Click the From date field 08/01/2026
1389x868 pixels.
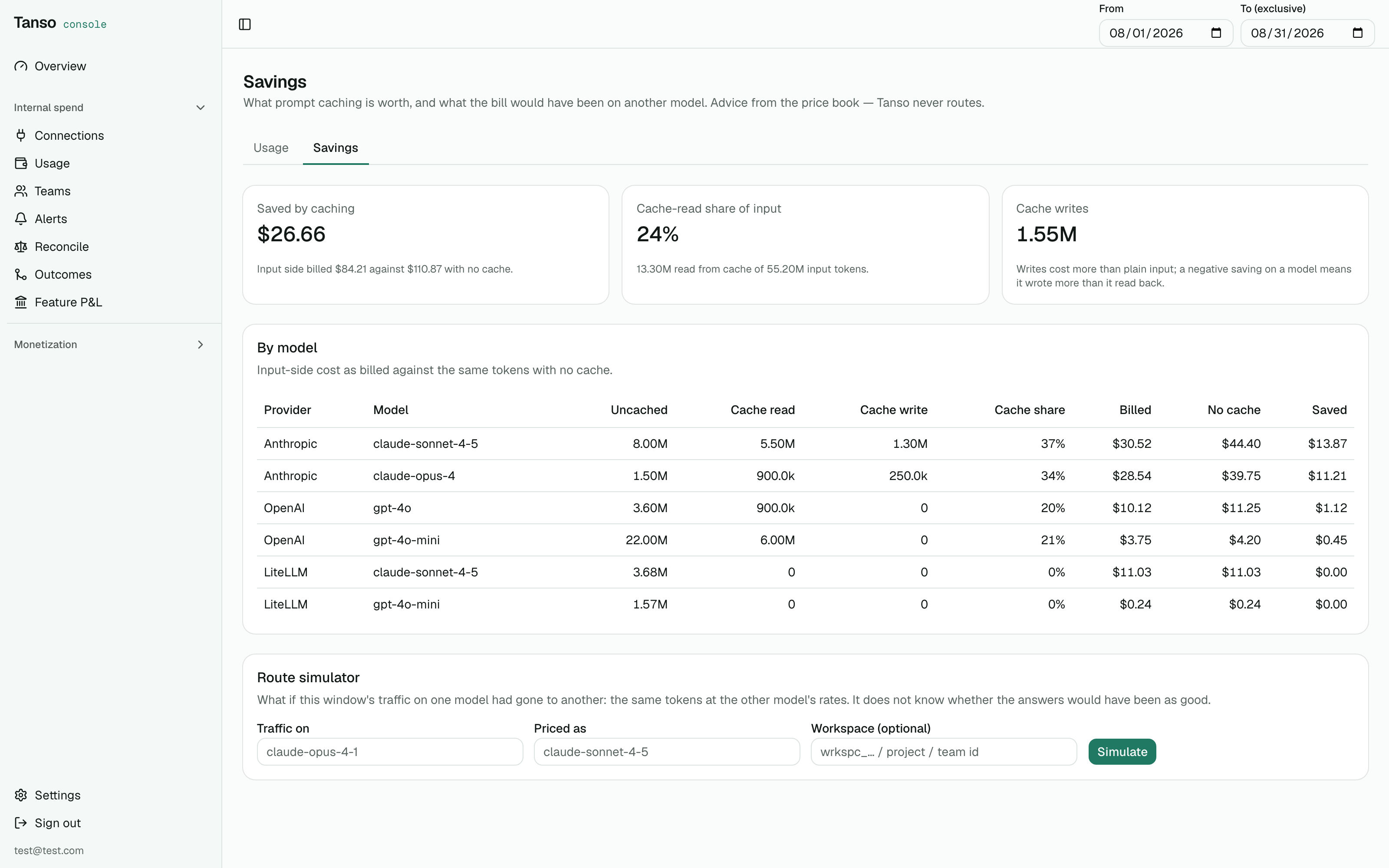tap(1166, 33)
